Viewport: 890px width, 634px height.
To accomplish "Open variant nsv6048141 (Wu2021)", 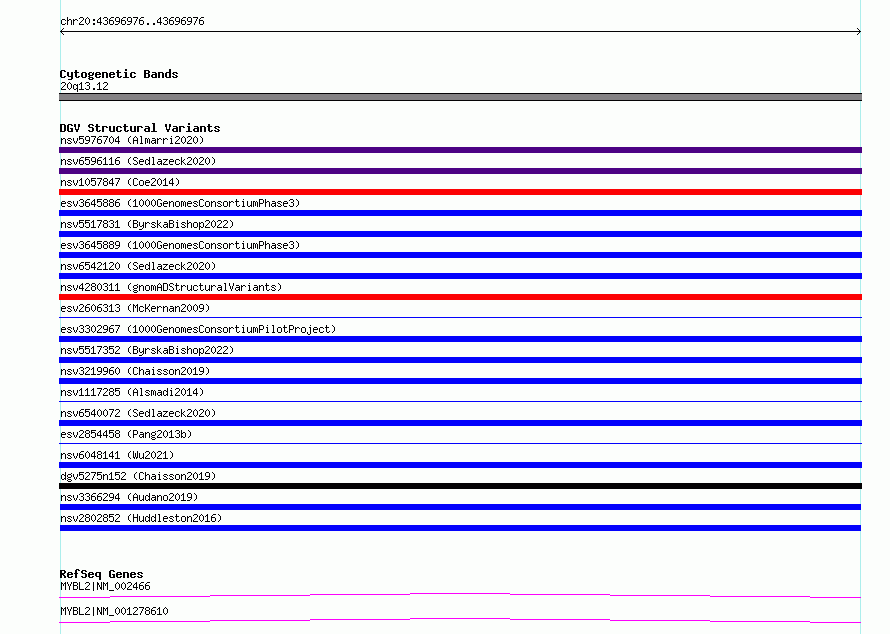I will tap(117, 455).
